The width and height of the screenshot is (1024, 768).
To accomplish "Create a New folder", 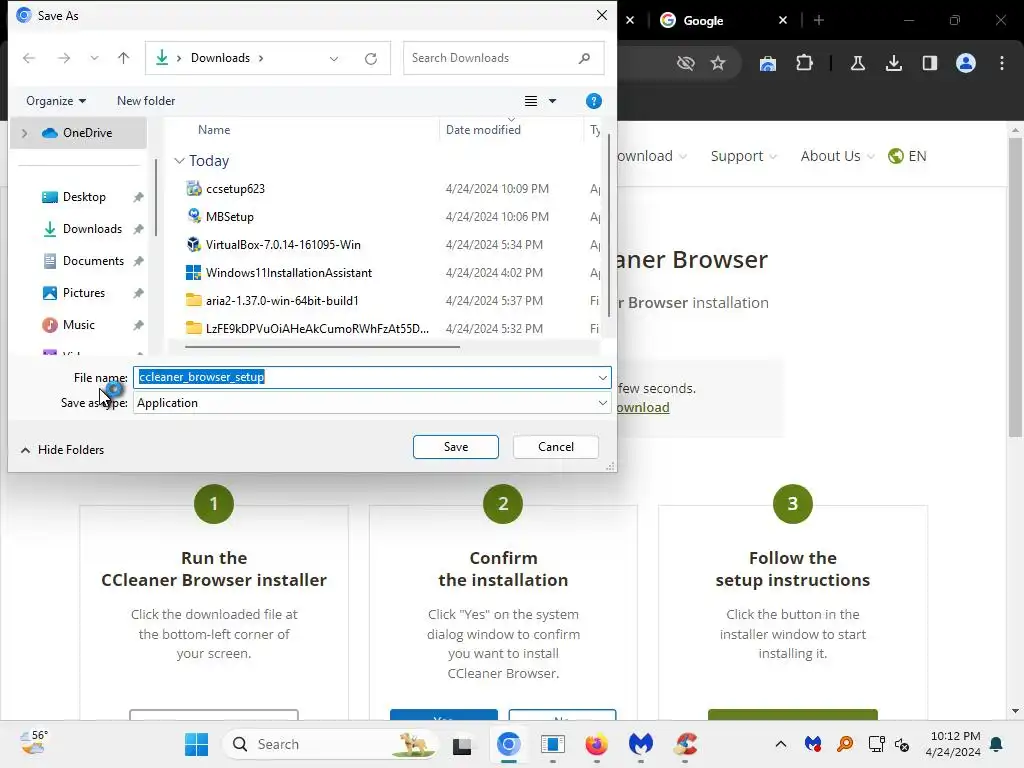I will coord(146,101).
